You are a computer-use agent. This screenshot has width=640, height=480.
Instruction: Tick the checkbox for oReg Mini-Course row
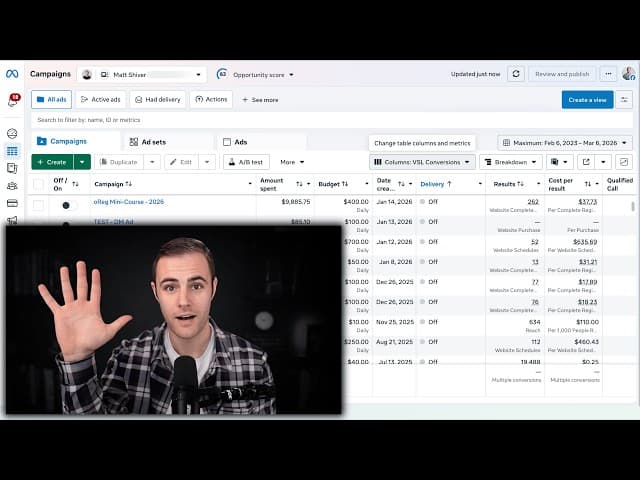[39, 205]
